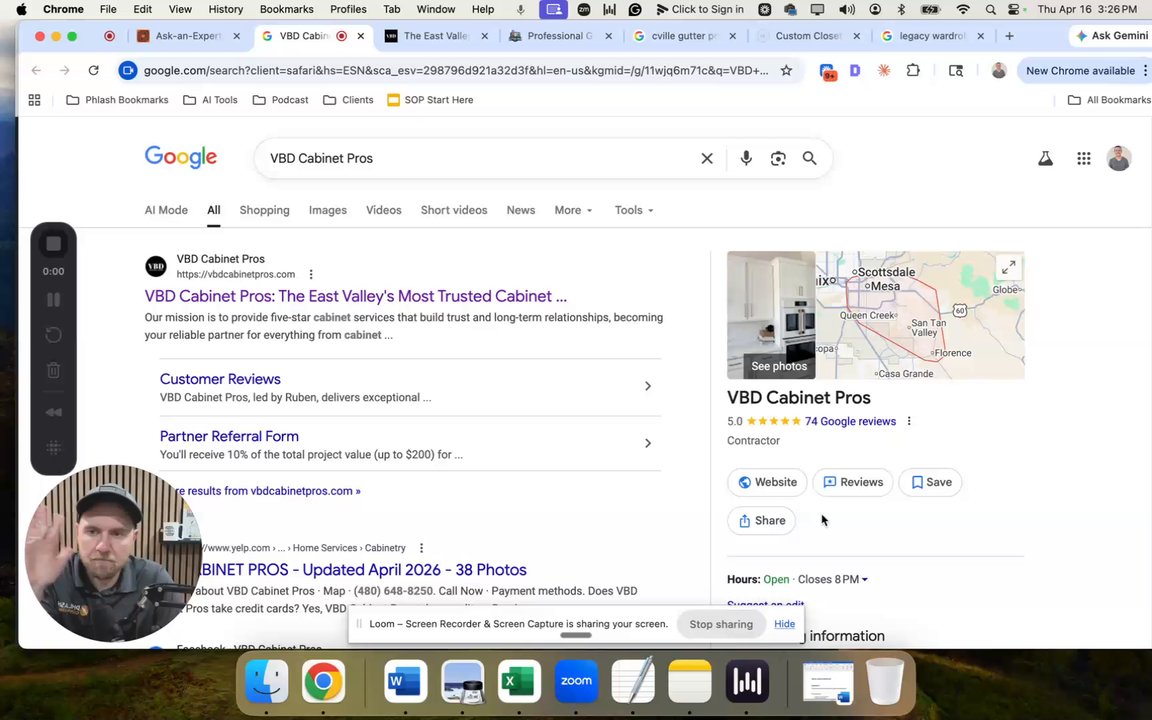This screenshot has width=1152, height=720.
Task: Bookmark this page with the star icon
Action: (786, 71)
